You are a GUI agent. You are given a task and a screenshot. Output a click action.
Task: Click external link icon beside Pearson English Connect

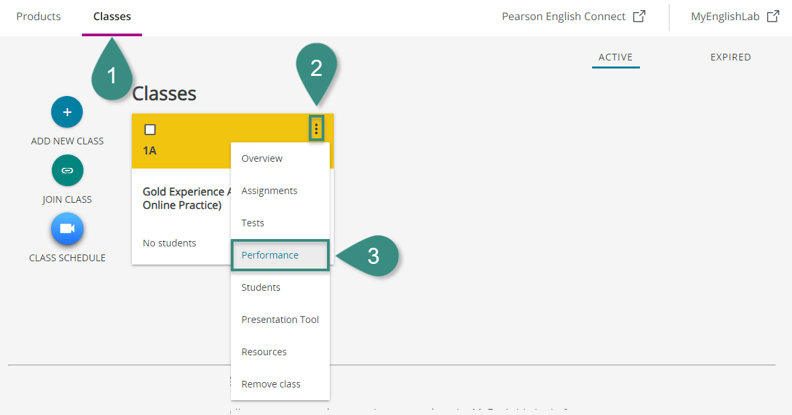point(639,16)
